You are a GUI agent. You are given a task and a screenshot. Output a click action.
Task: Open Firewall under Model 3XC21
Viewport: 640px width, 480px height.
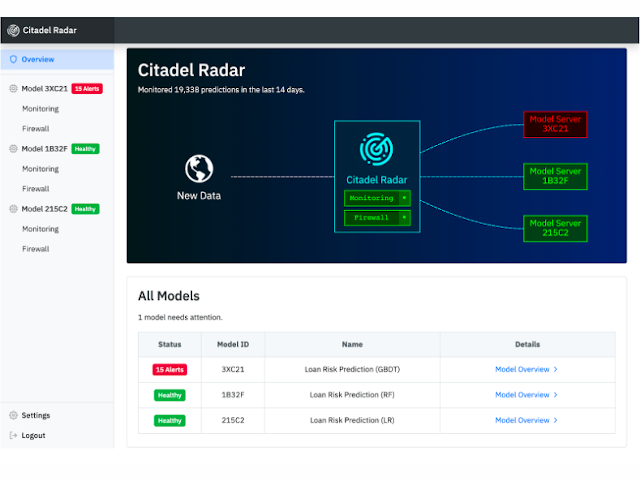[x=36, y=129]
